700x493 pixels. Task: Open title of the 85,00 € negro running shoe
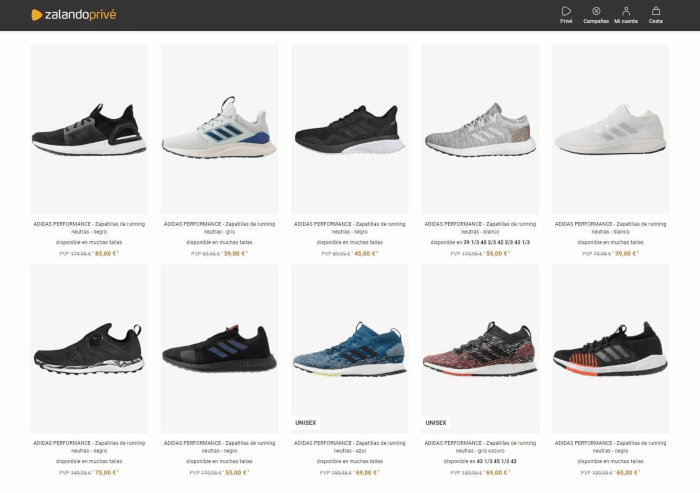[x=89, y=228]
